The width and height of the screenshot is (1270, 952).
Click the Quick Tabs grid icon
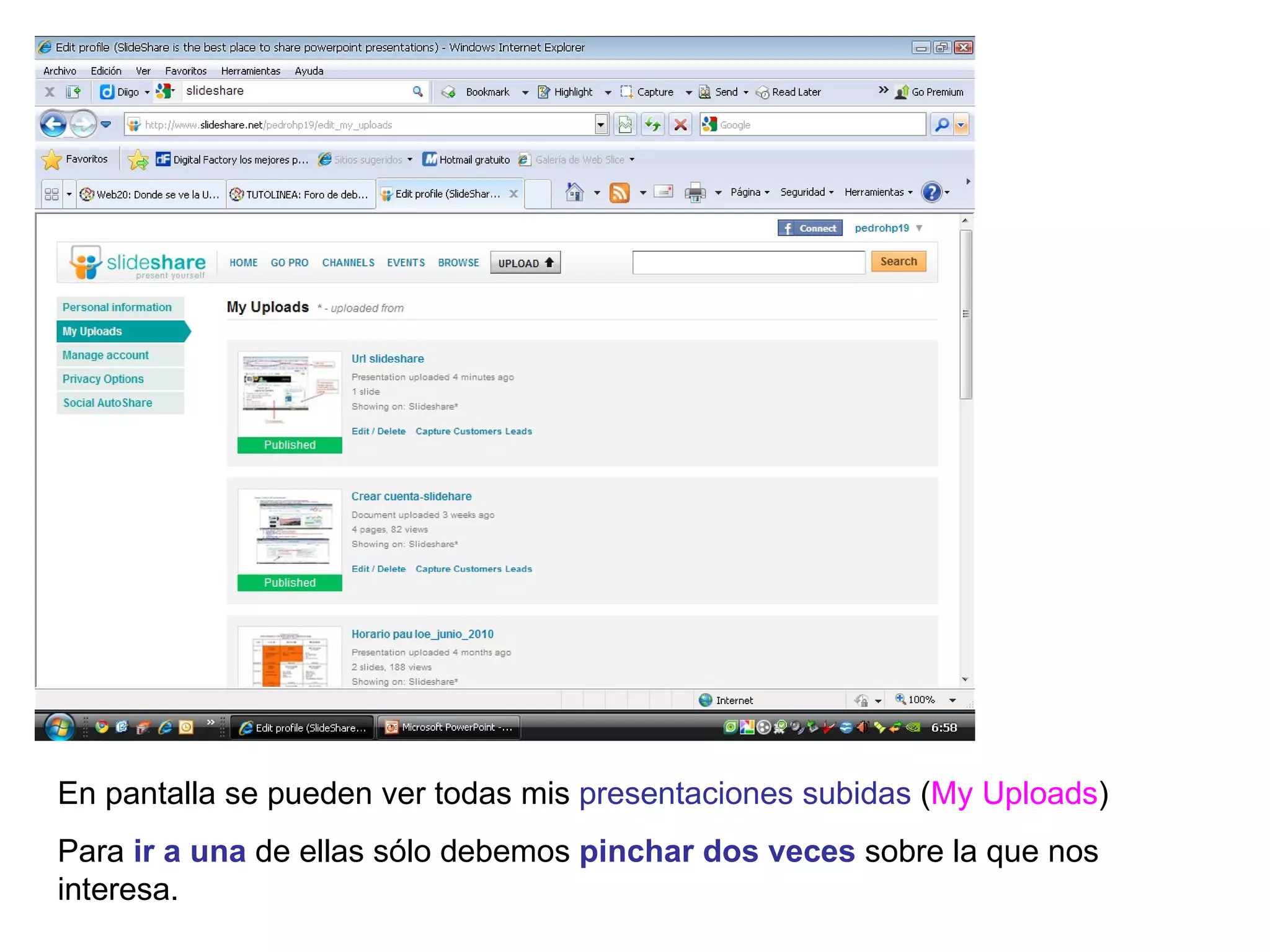click(51, 195)
